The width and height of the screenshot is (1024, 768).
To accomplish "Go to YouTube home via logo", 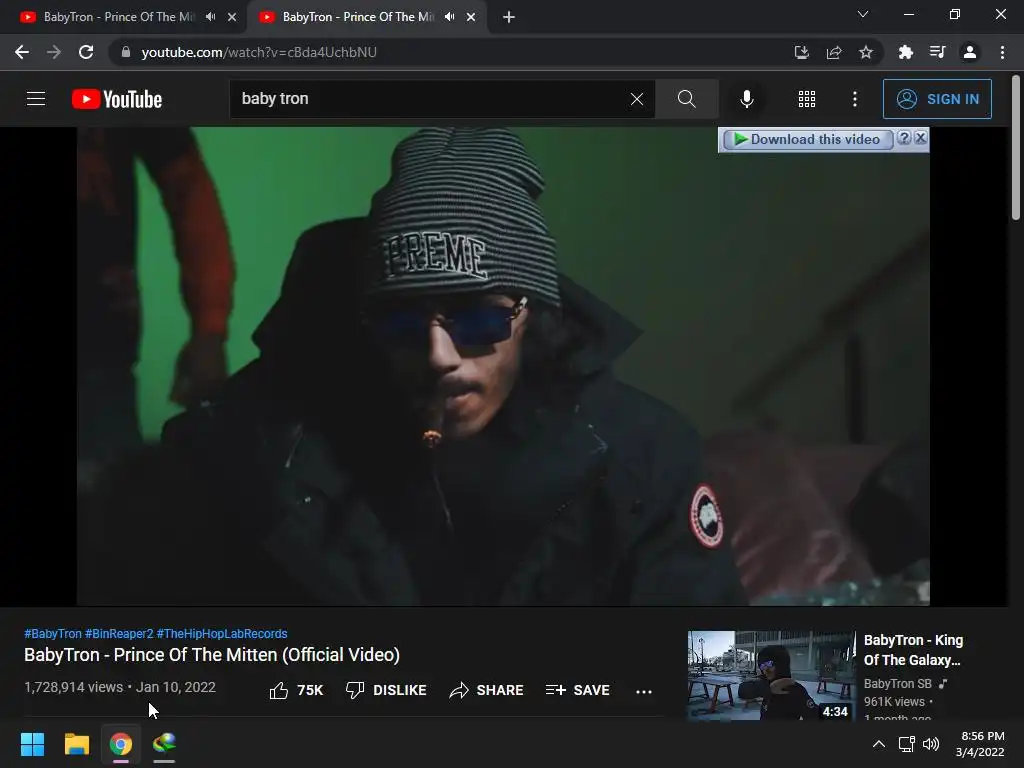I will [117, 99].
